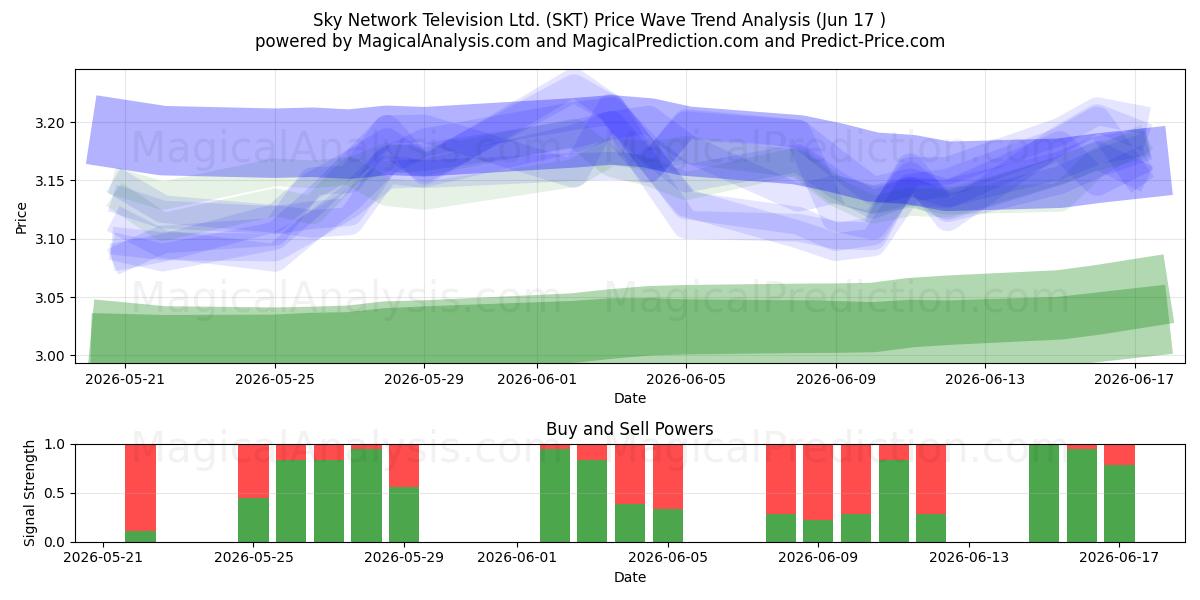Click the fully green June 15 bar
Screen dimensions: 1200x600
coord(1044,493)
